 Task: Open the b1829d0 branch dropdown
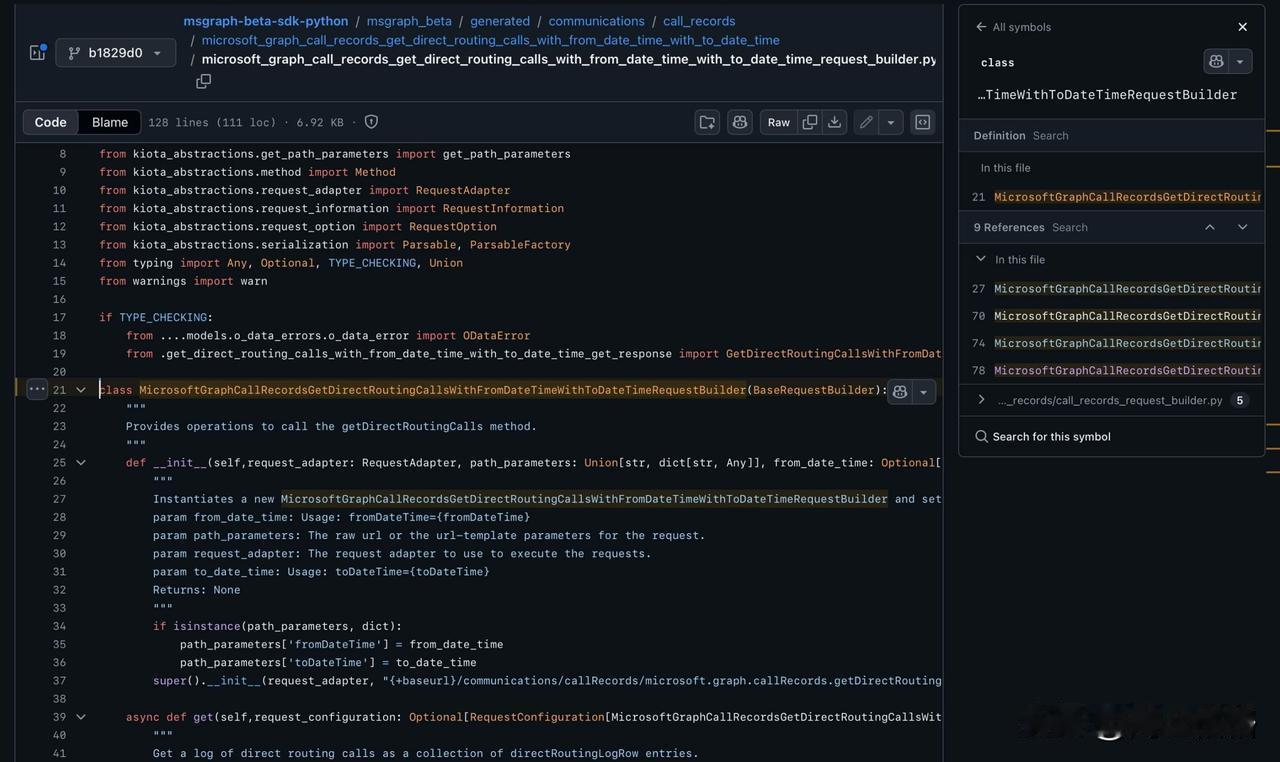click(116, 53)
